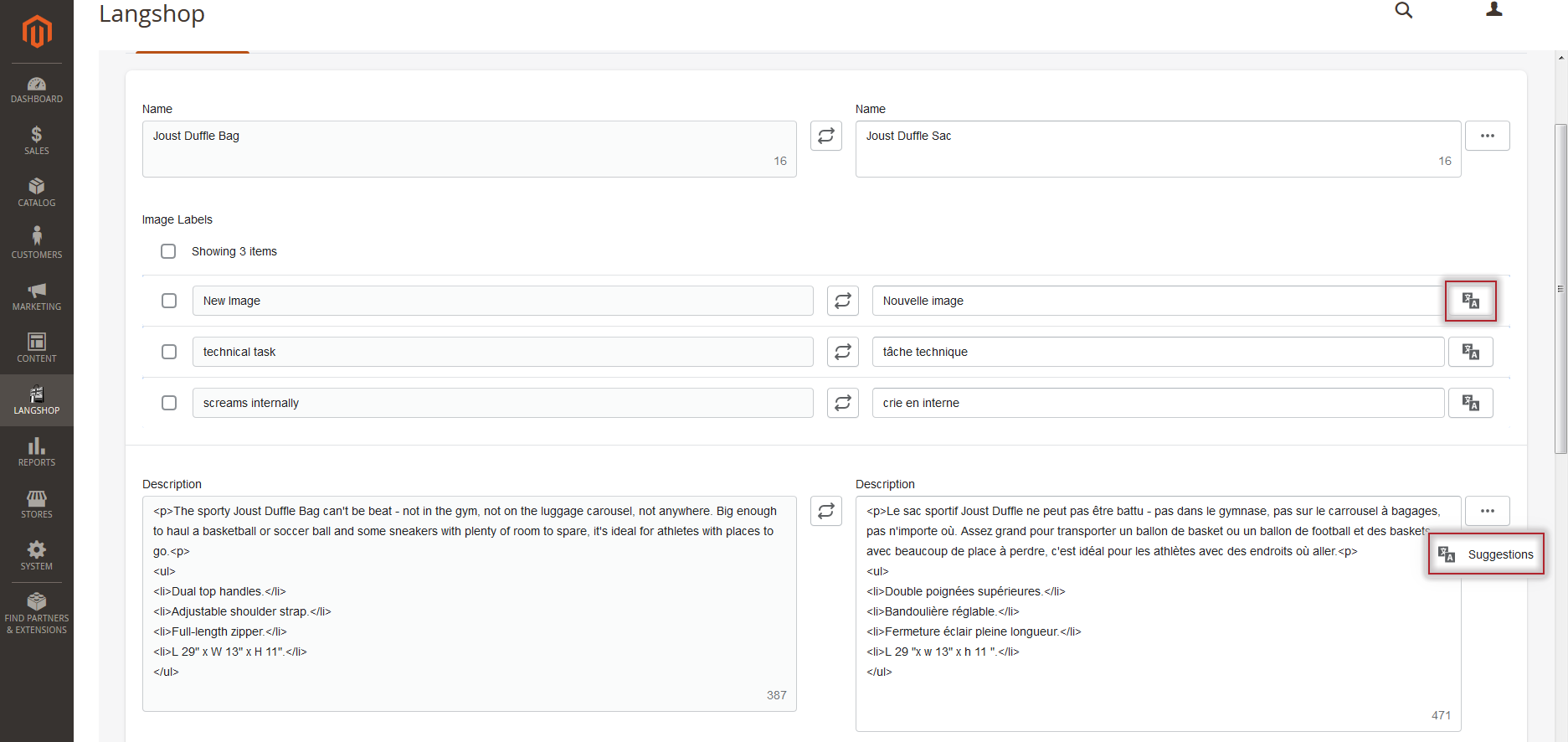Click sync icon for New Image label
The image size is (1568, 742).
[x=843, y=301]
